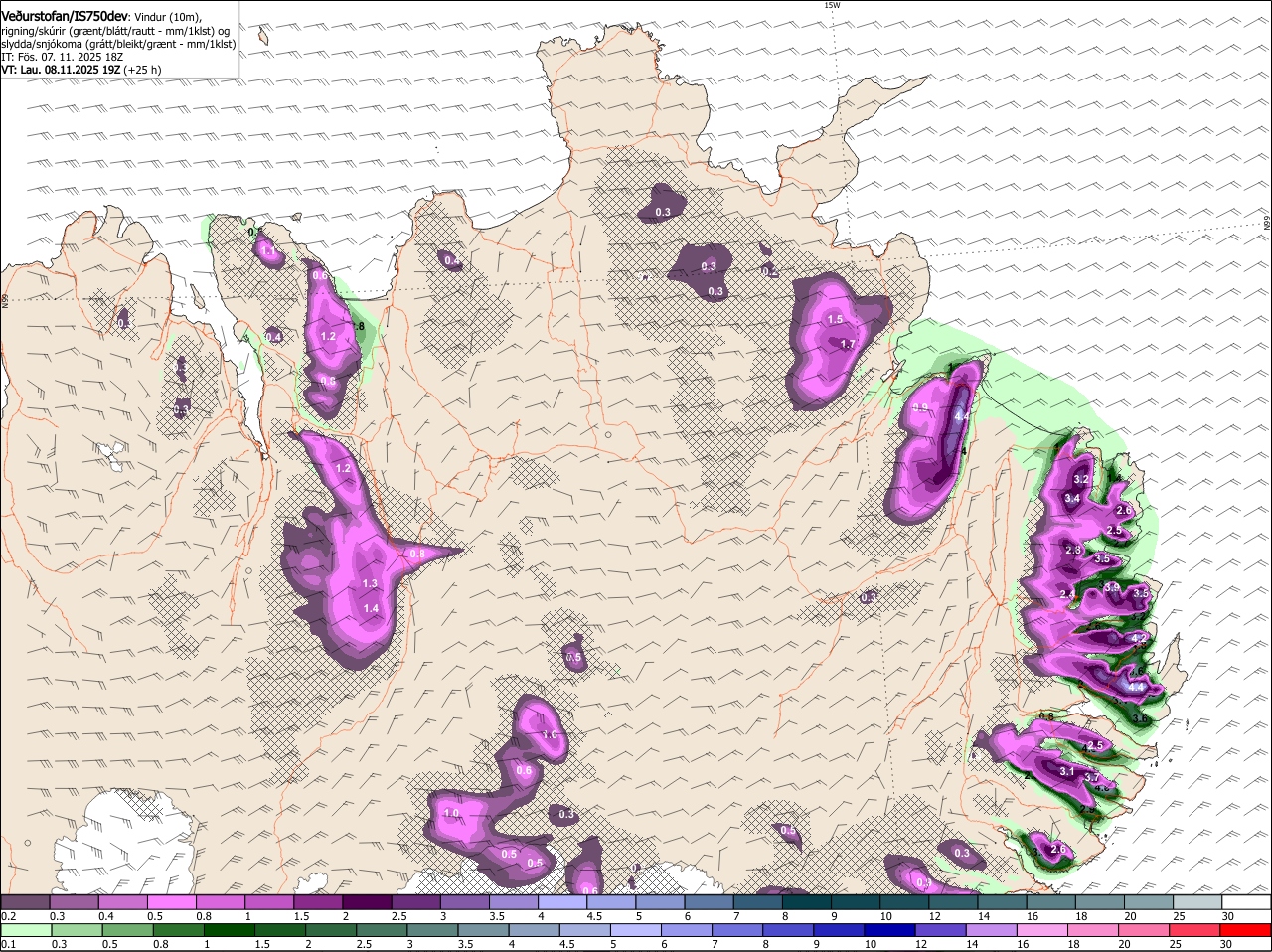Image resolution: width=1272 pixels, height=952 pixels.
Task: Click the '3.2' precipitation value on the east coast
Action: pos(1083,480)
